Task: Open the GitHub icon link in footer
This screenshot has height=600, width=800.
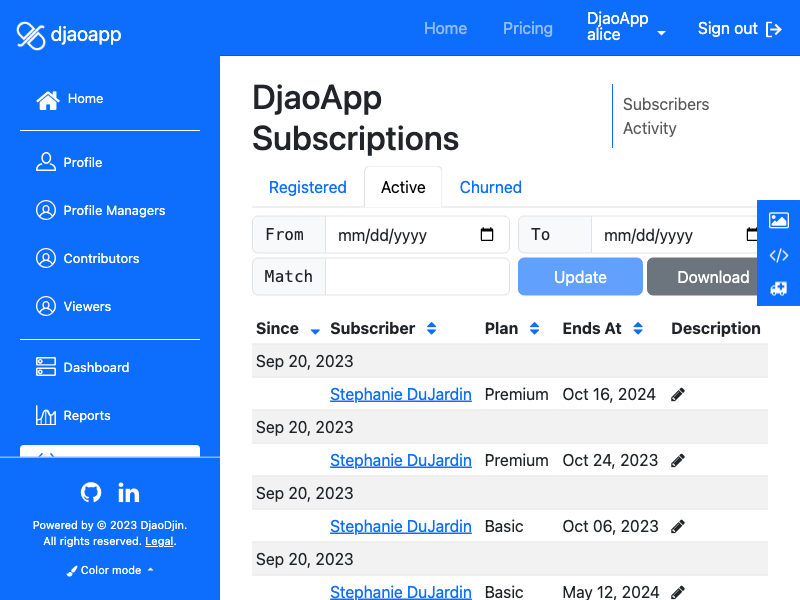Action: point(91,493)
